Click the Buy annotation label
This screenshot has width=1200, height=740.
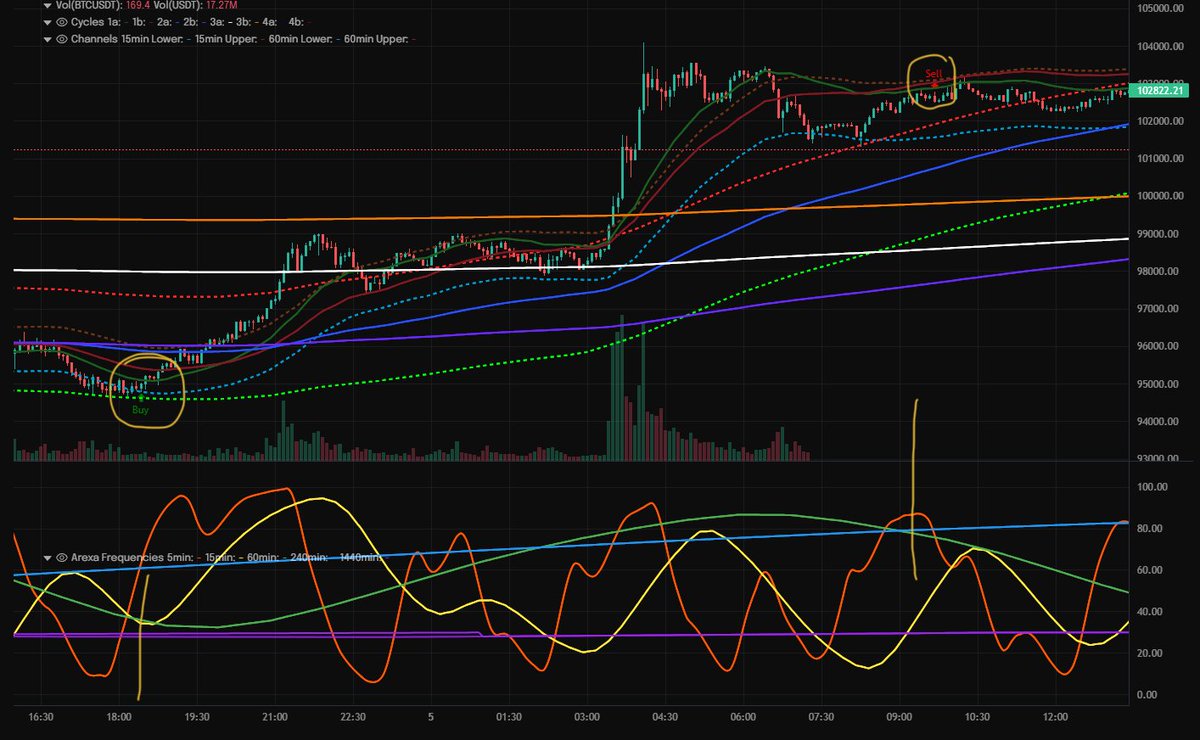pyautogui.click(x=140, y=409)
